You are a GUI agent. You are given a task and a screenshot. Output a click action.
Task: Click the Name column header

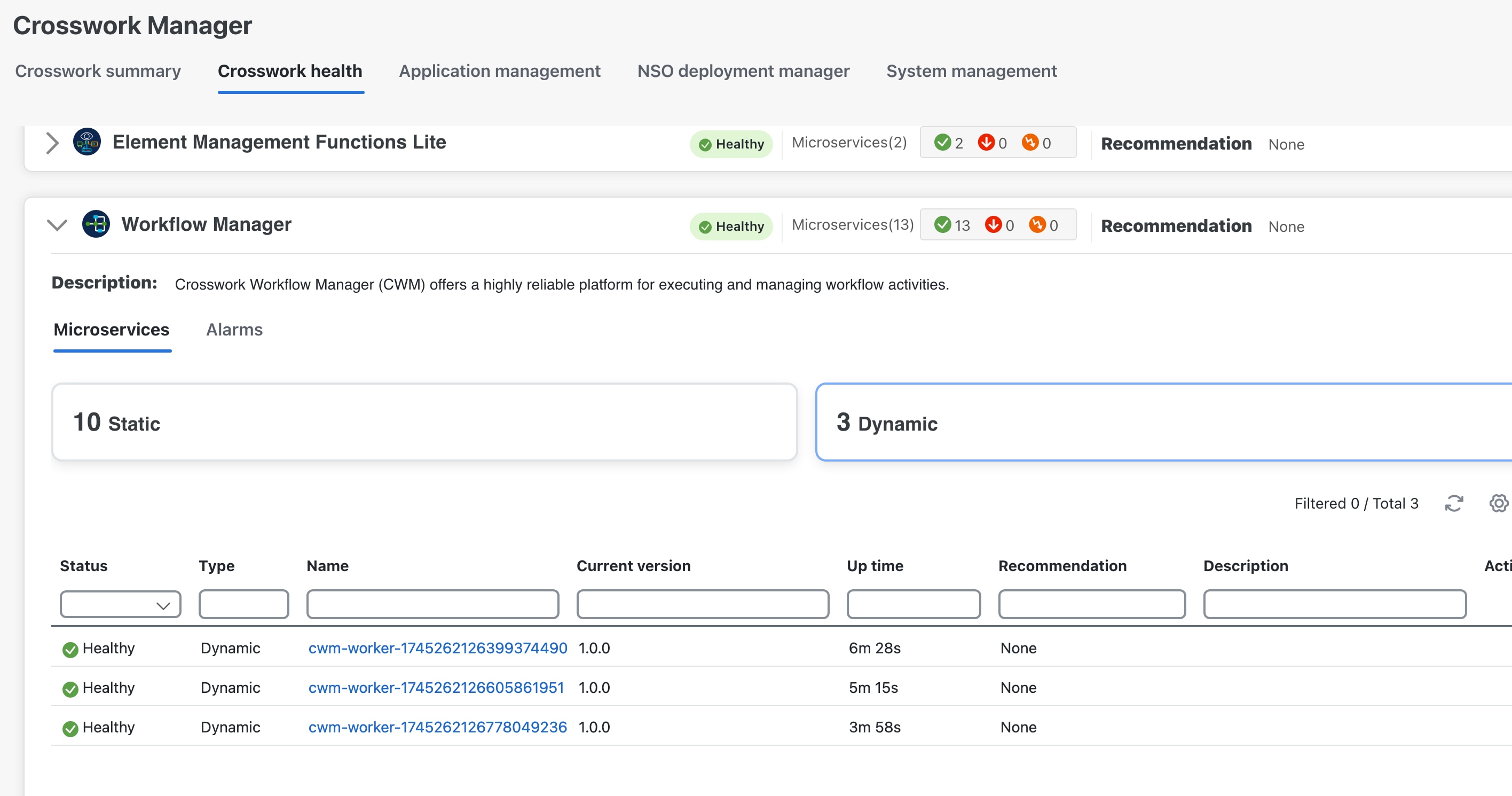click(x=327, y=566)
